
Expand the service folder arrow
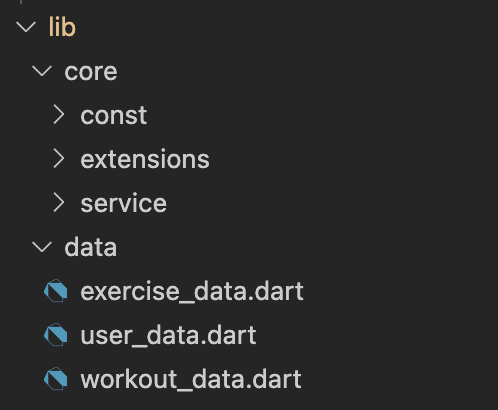click(x=59, y=203)
